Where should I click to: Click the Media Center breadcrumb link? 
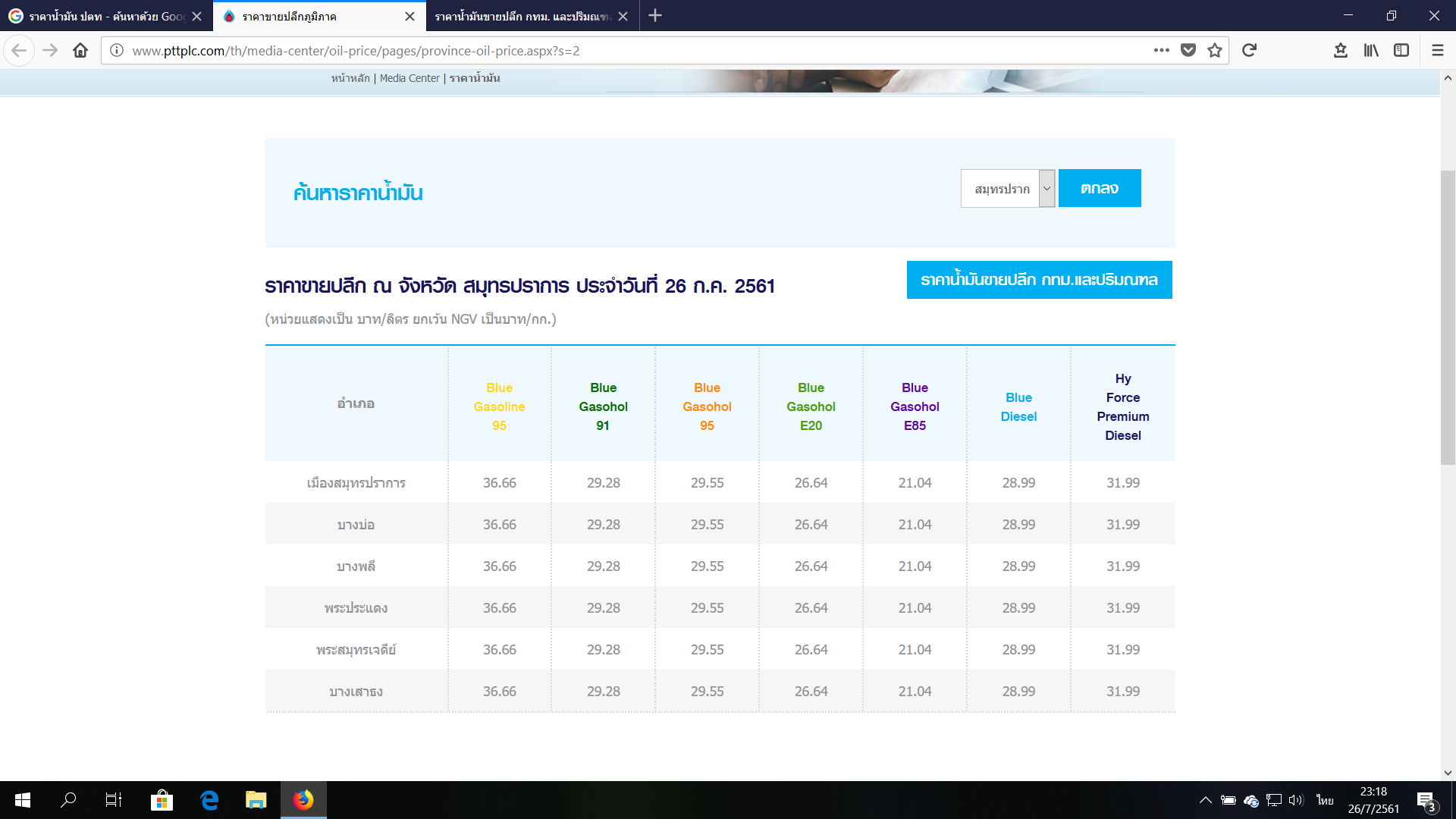coord(409,78)
